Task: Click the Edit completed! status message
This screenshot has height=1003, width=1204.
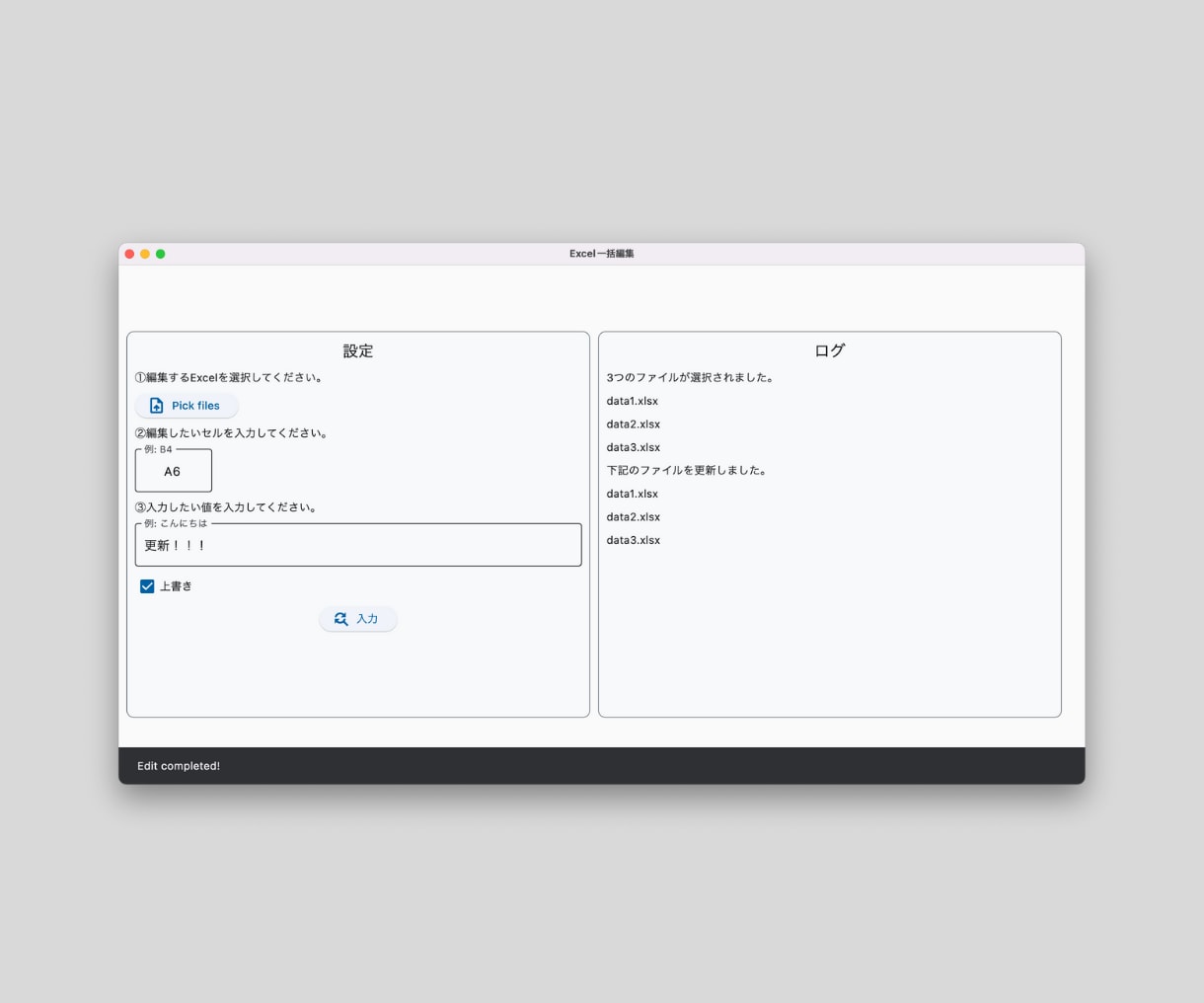Action: [x=179, y=766]
